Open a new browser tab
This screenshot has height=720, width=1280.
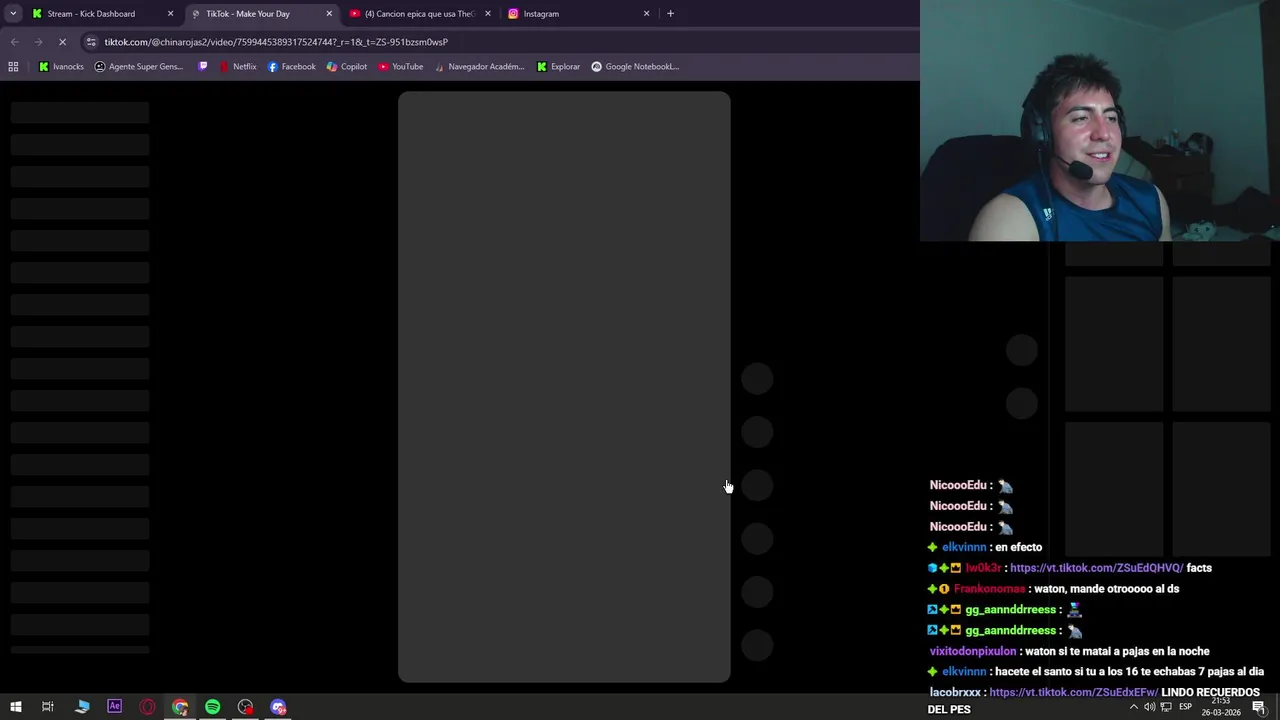tap(670, 14)
